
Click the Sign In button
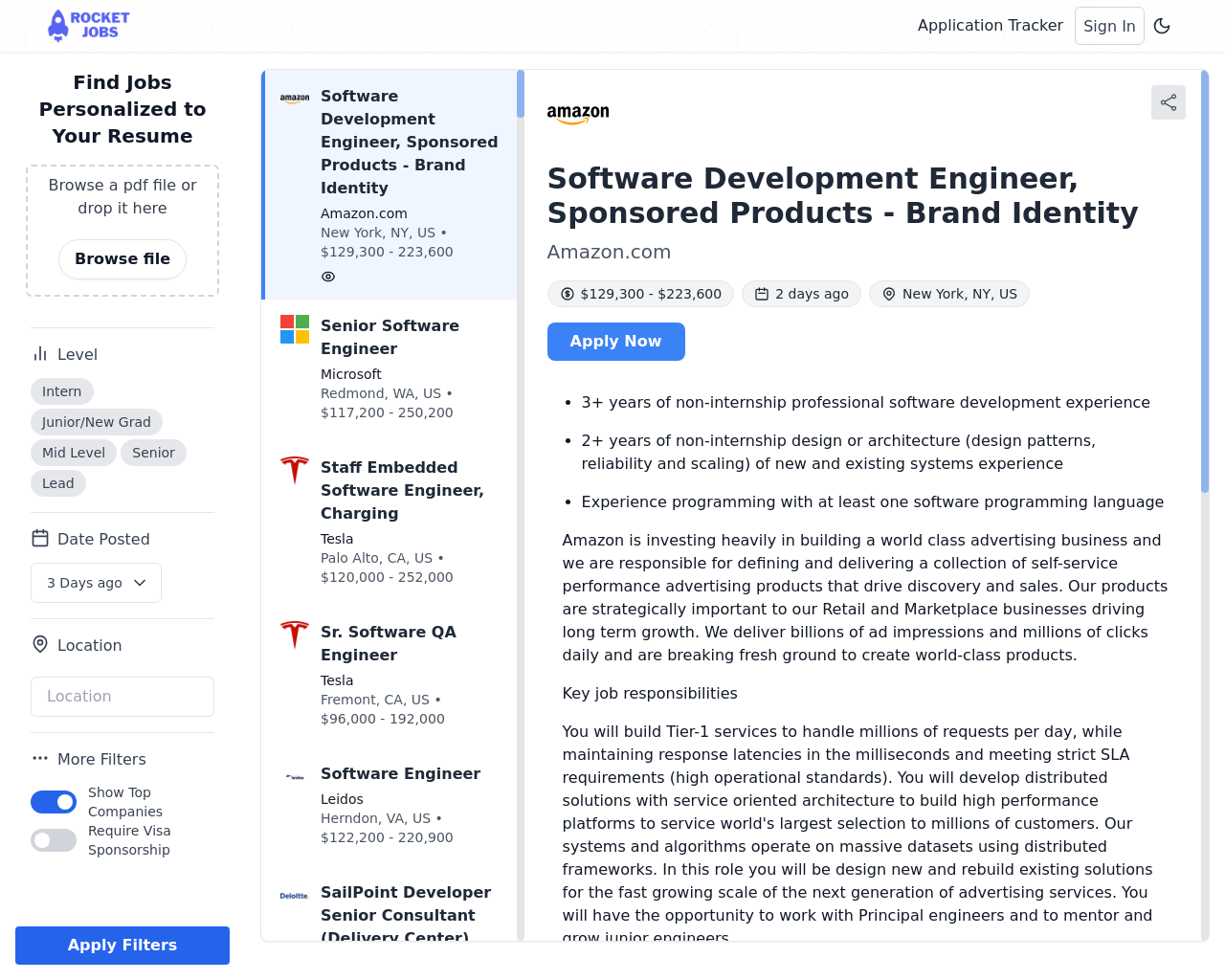(x=1109, y=26)
